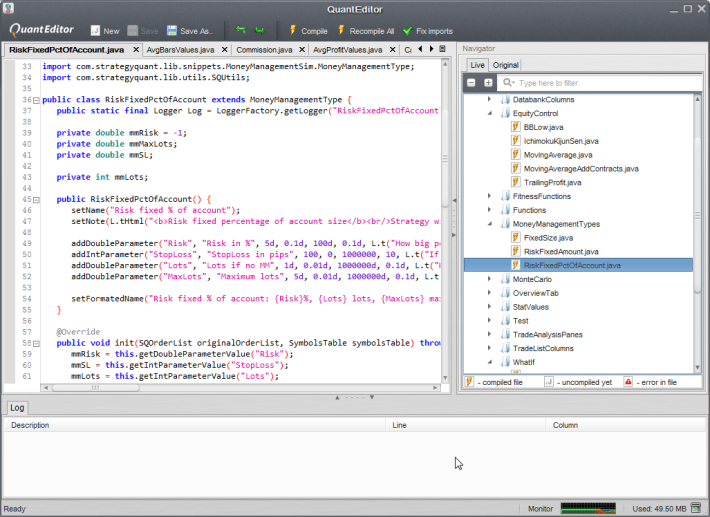
Task: Expand the DatabankColumns folder
Action: (489, 99)
